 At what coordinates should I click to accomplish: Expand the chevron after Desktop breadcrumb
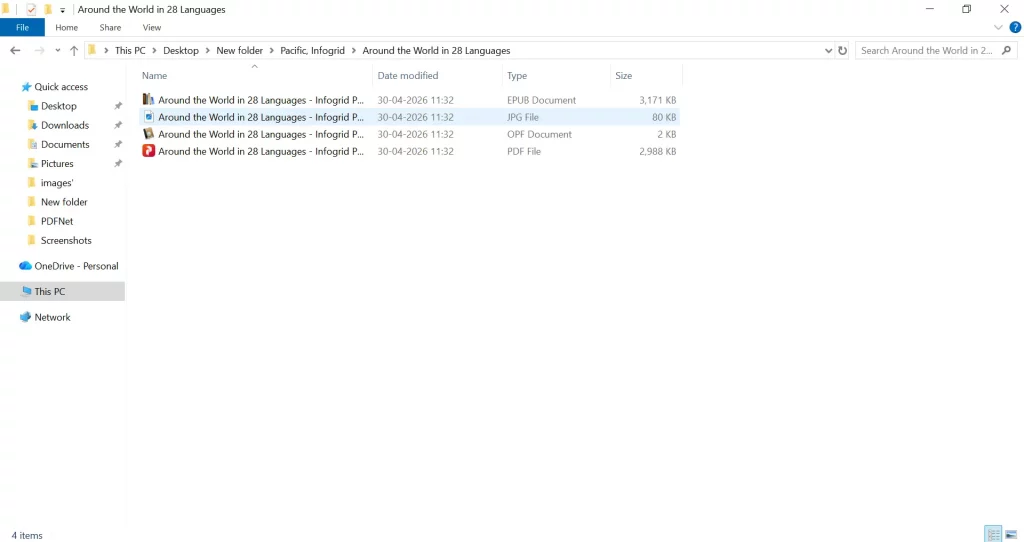point(208,50)
